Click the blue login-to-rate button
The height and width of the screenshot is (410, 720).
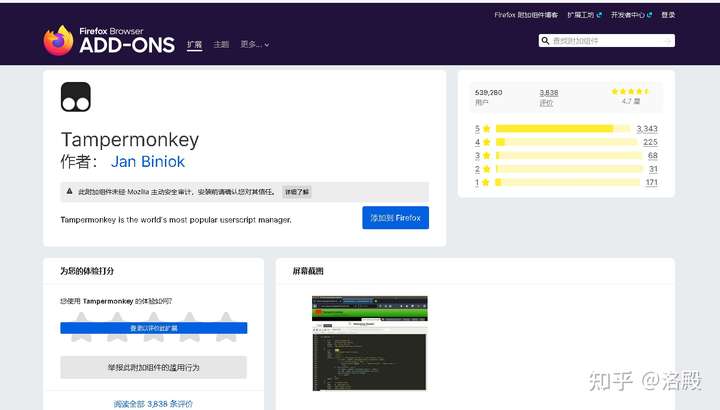point(154,328)
